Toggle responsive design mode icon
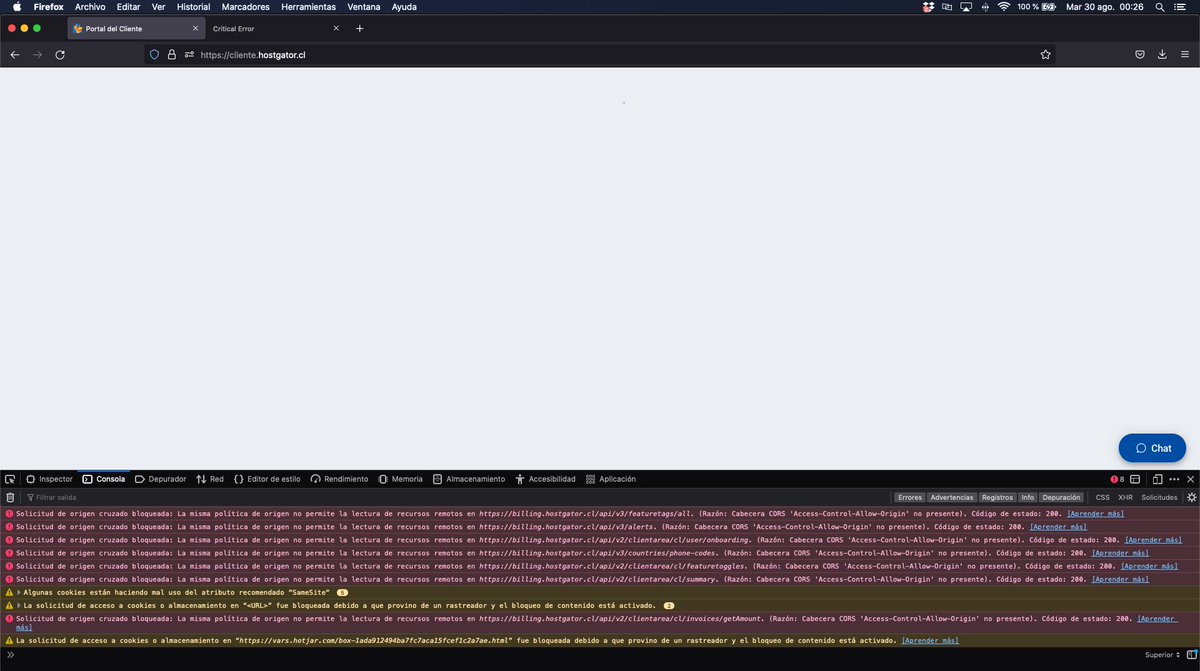The image size is (1200, 671). pos(1156,479)
